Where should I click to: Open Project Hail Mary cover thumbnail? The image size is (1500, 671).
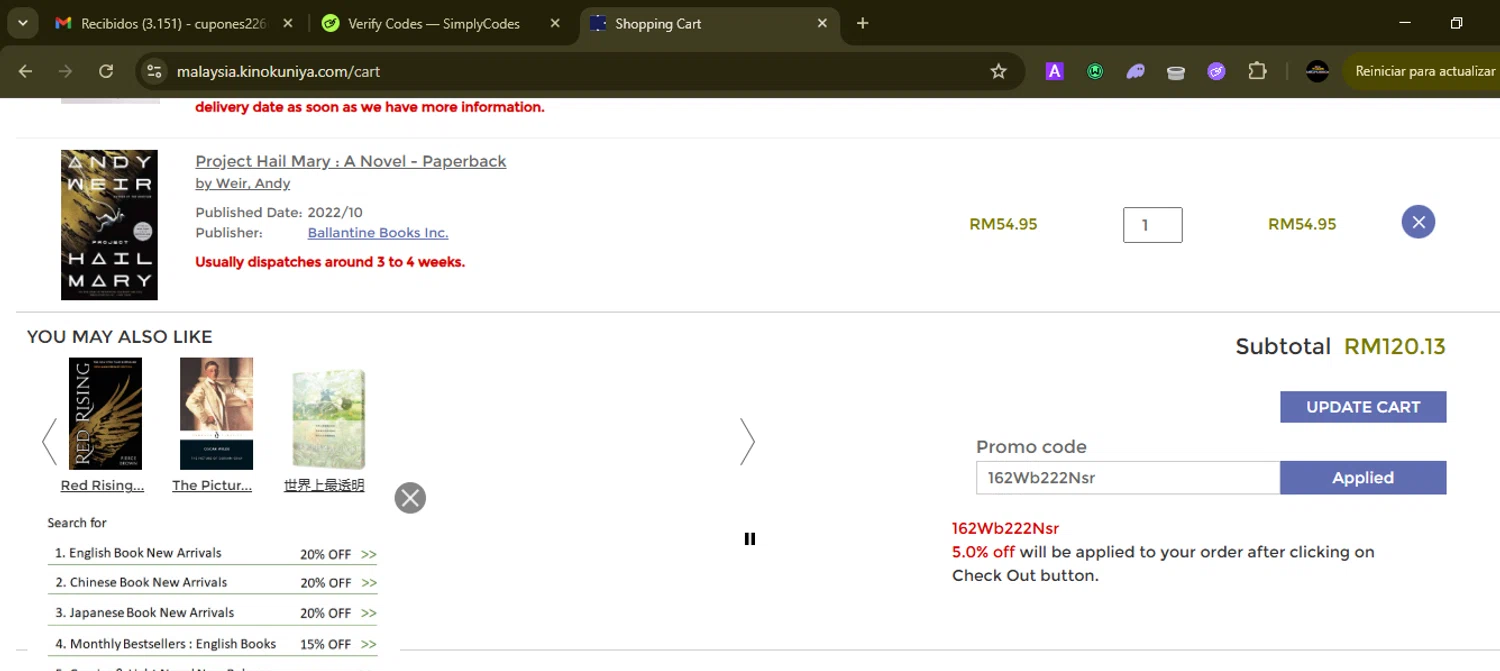(109, 225)
